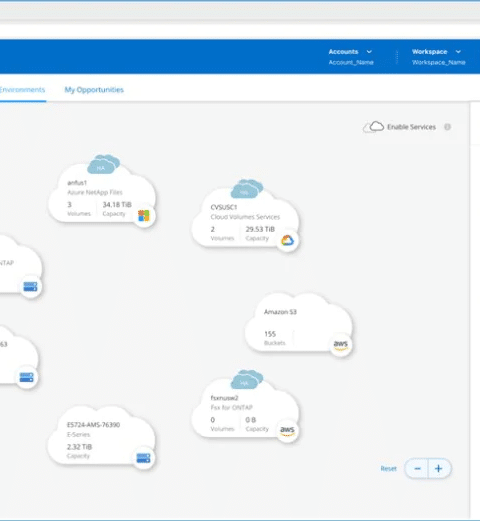
Task: Click the Google Cloud logo on CVSUSC1
Action: [287, 240]
